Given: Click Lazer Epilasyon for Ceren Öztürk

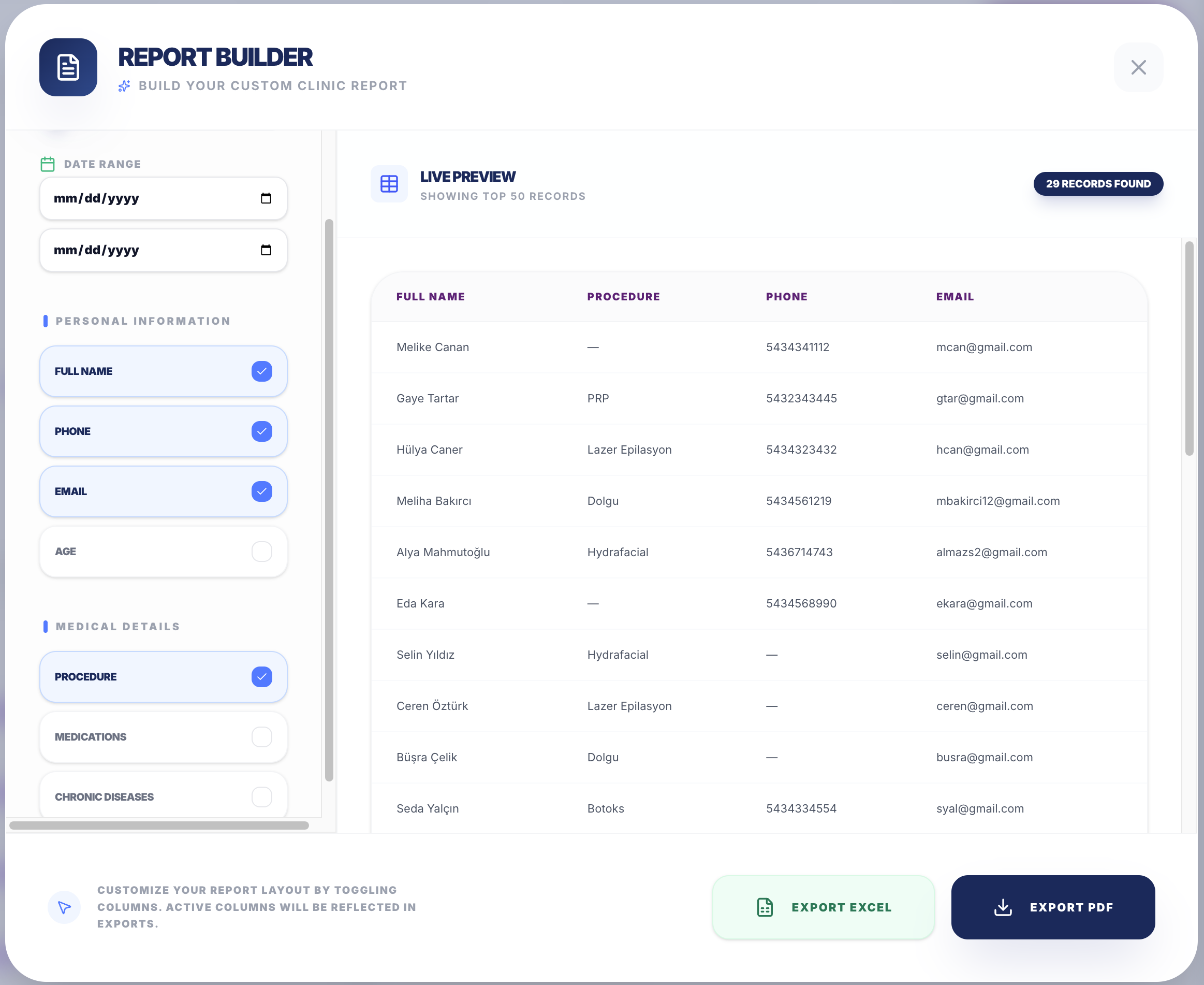Looking at the screenshot, I should pyautogui.click(x=629, y=706).
